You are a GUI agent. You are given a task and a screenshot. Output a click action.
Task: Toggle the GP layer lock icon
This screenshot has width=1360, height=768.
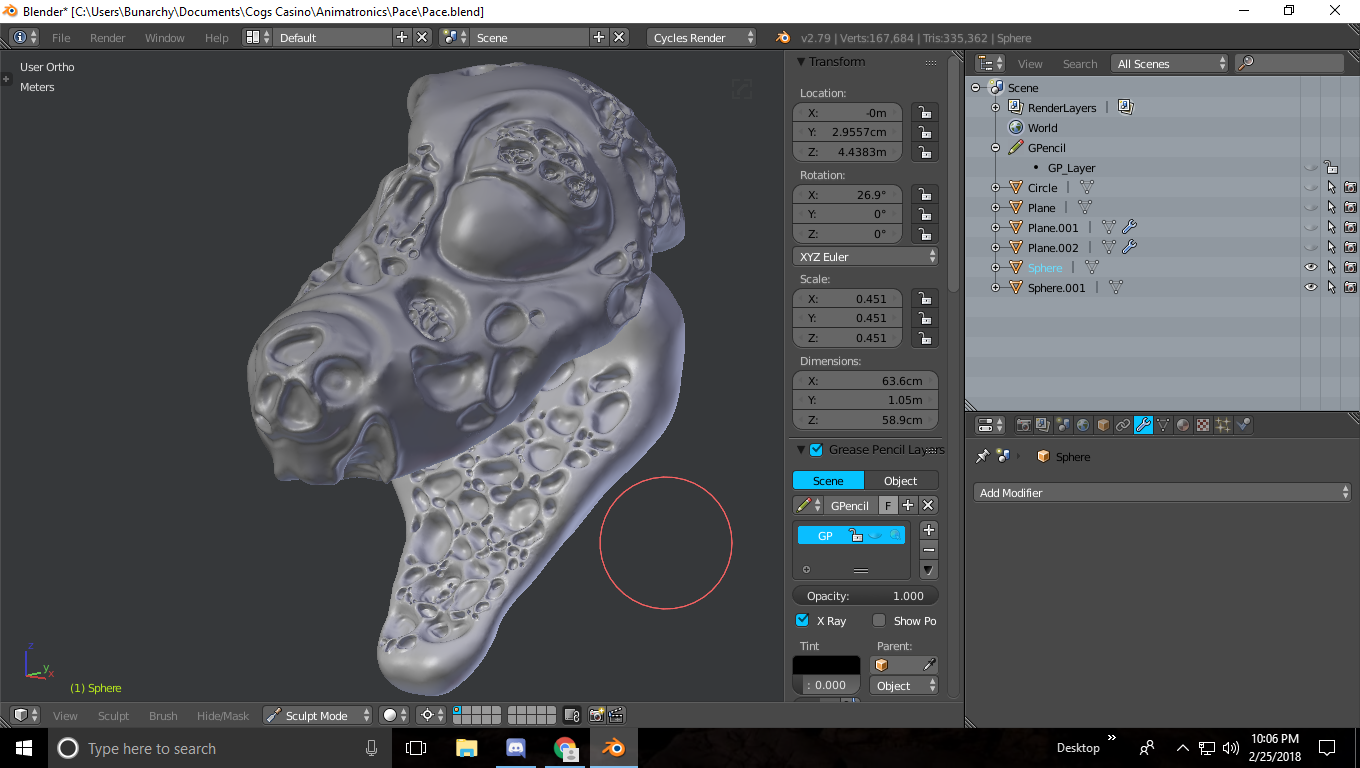pos(856,535)
